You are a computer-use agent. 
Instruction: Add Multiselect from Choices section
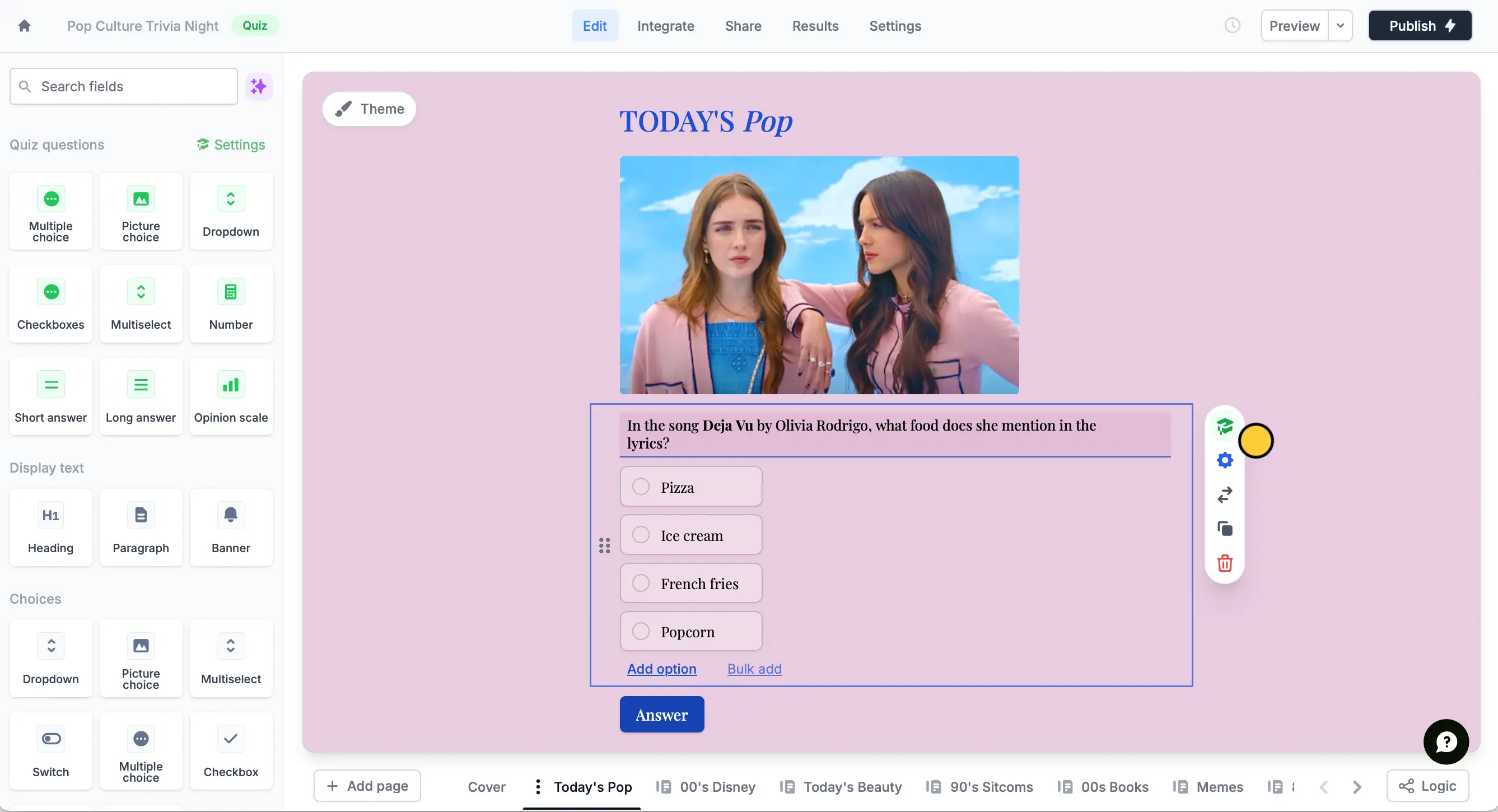(x=231, y=659)
